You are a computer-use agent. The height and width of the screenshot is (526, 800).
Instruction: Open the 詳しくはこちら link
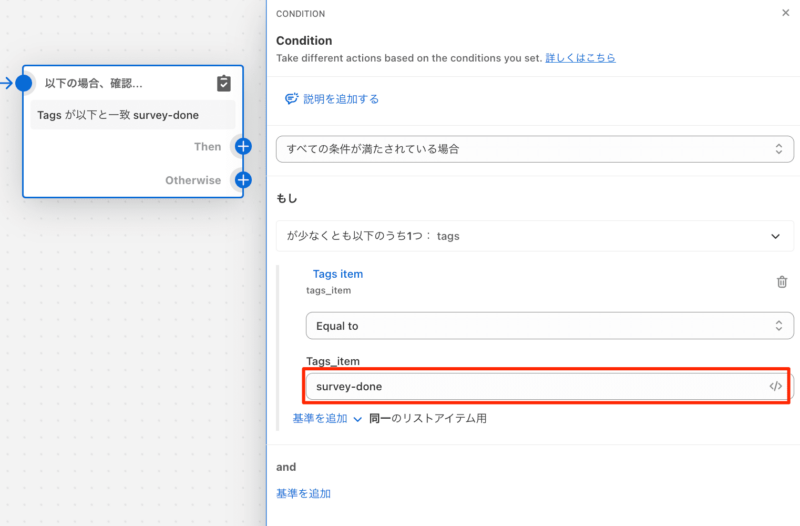click(x=580, y=58)
